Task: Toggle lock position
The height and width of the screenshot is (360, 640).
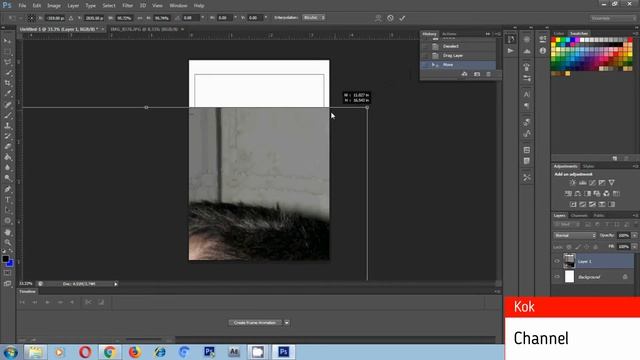Action: (x=587, y=247)
